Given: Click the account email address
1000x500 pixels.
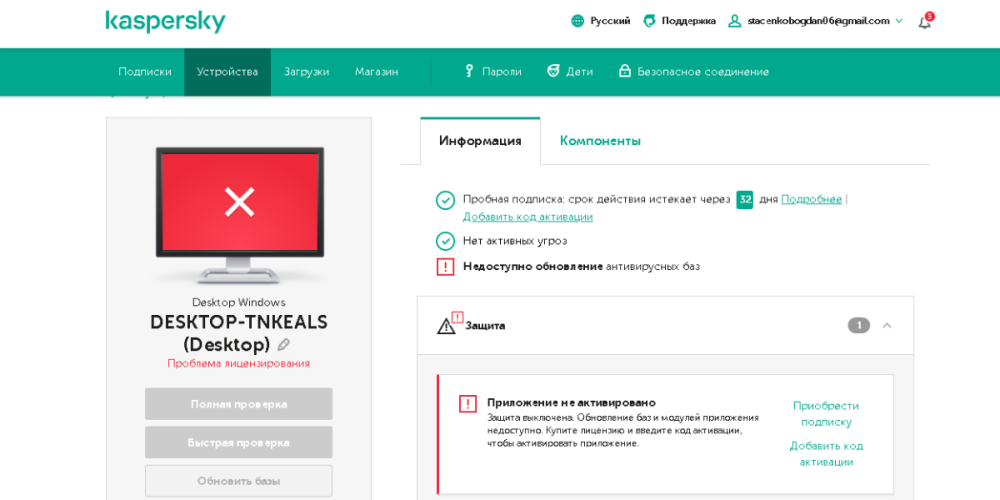Looking at the screenshot, I should pos(818,21).
